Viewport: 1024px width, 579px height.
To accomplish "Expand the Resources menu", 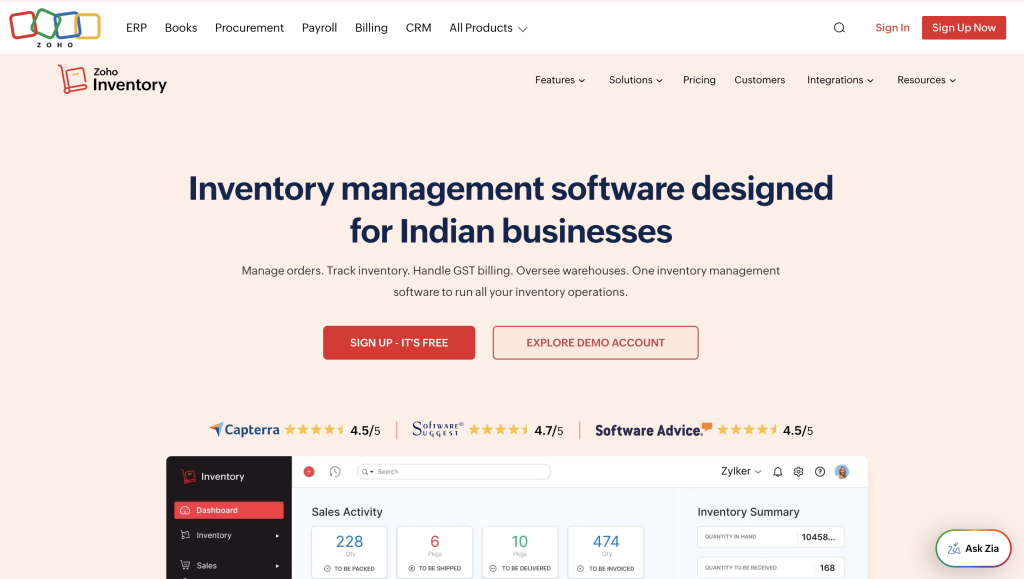I will 926,80.
